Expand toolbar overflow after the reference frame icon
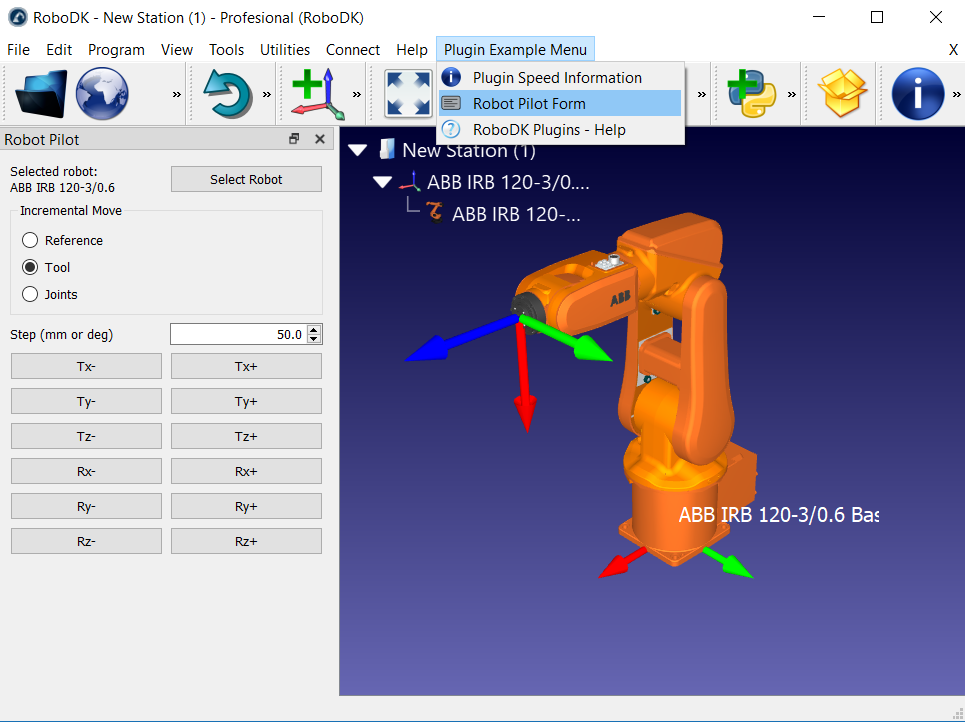The image size is (965, 722). click(356, 94)
